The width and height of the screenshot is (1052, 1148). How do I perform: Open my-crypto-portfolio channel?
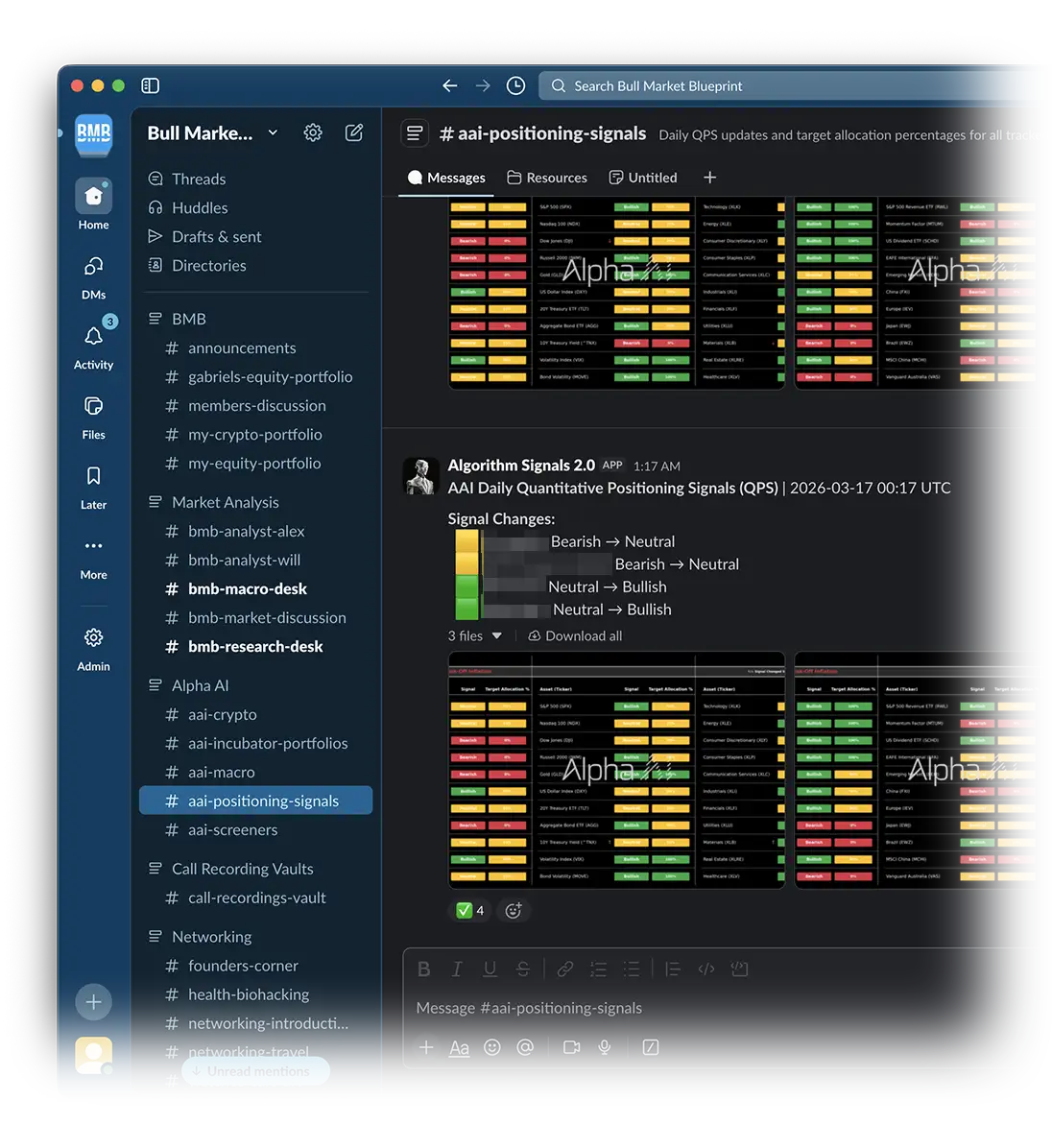254,435
